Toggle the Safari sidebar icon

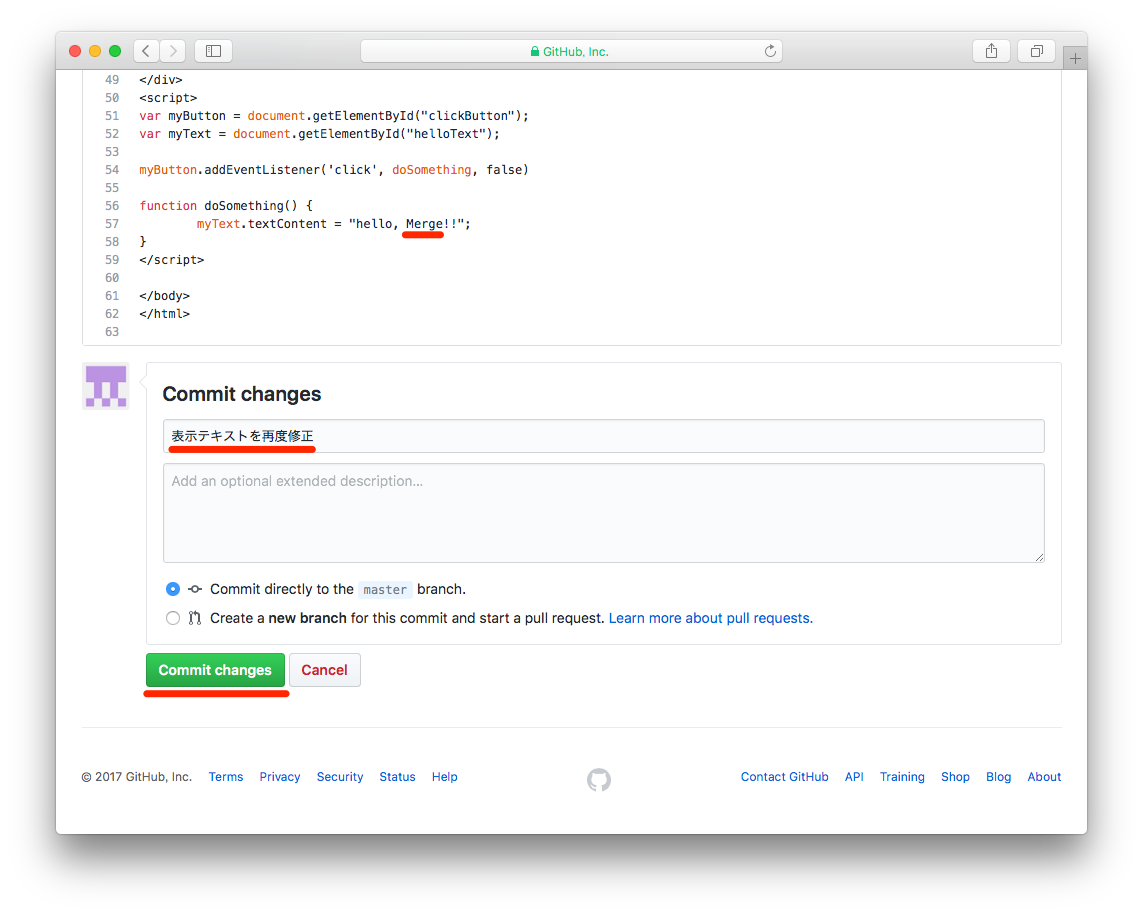coord(213,50)
